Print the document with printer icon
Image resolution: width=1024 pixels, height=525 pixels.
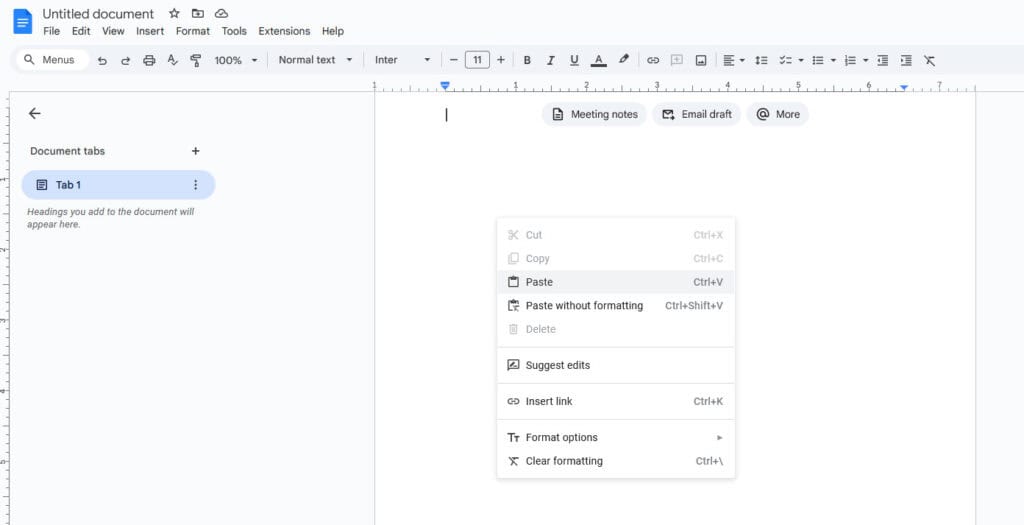(x=149, y=60)
